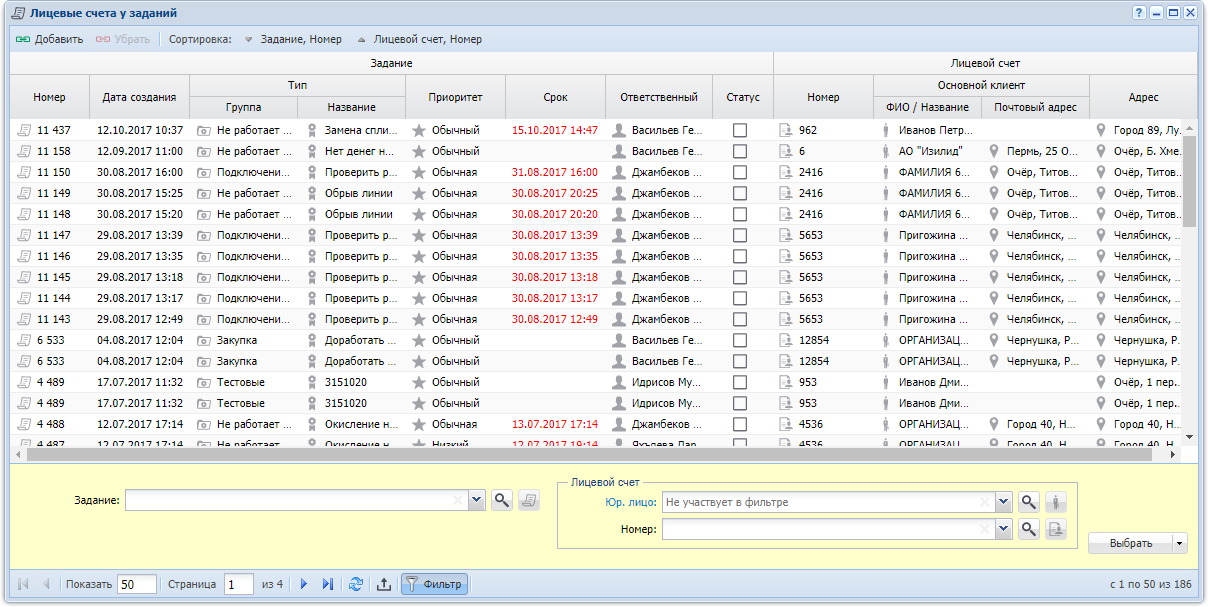Click the person icon beside Юр. лицо search
The image size is (1208, 607).
[1055, 502]
